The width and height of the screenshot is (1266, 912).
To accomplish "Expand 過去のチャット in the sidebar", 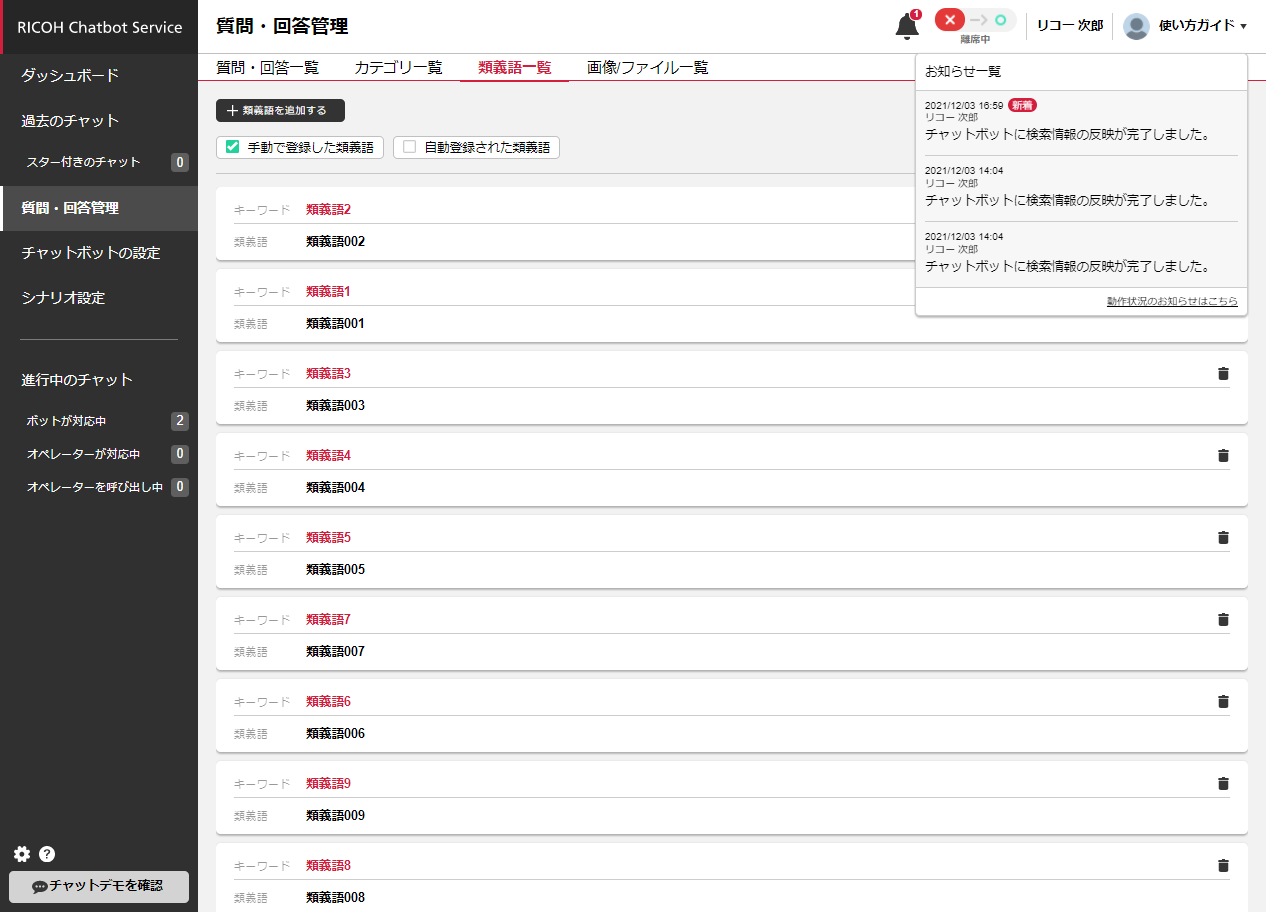I will click(x=70, y=121).
